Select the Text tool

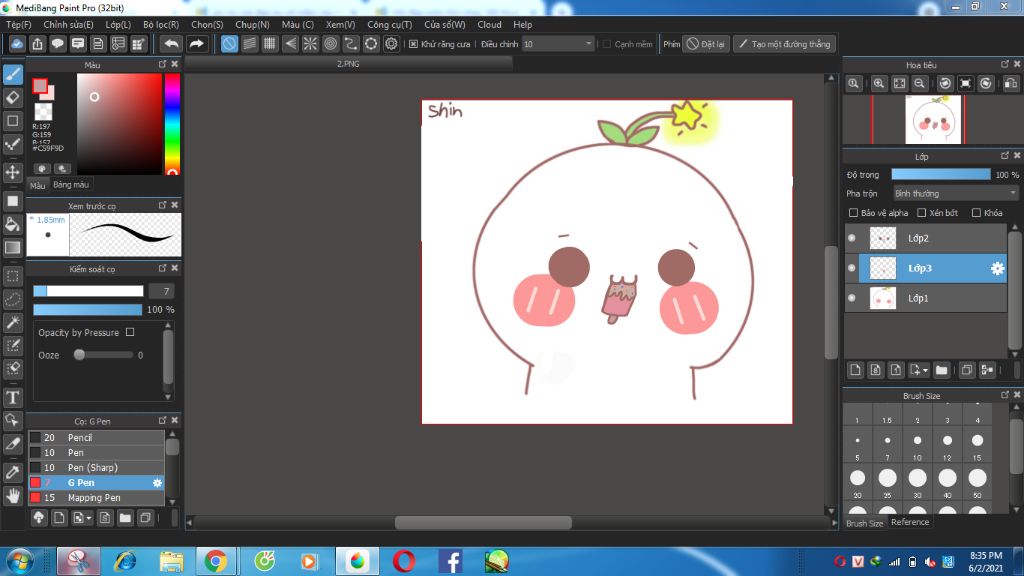coord(13,398)
